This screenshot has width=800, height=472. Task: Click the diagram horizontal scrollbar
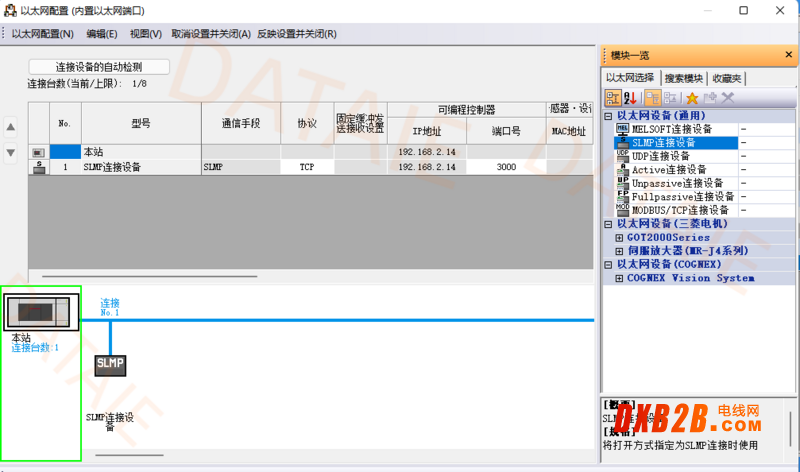[129, 455]
